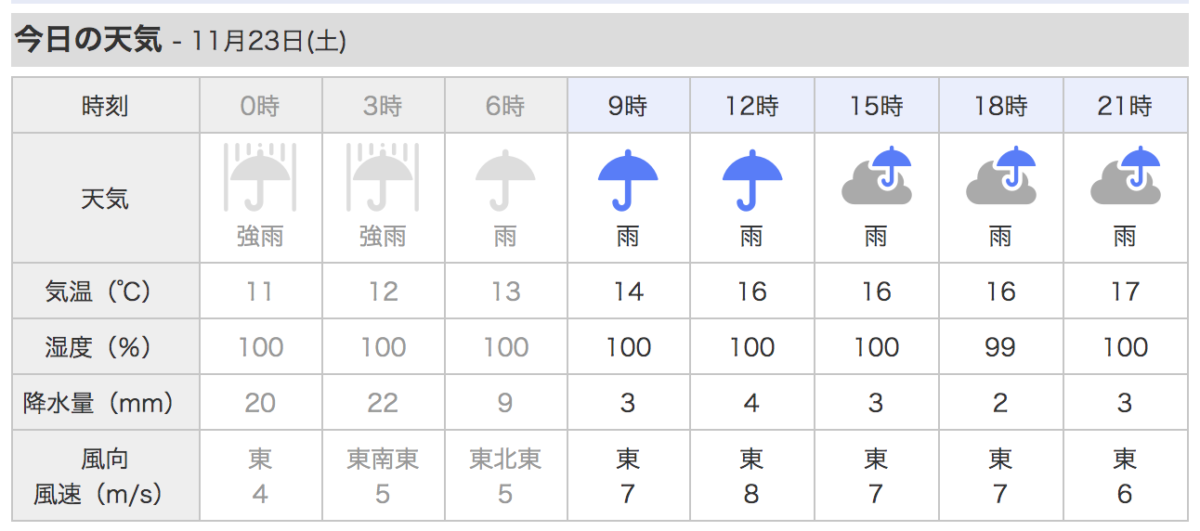Click the gray umbrella icon at 6時
Screen dimensions: 1200x531
pyautogui.click(x=506, y=180)
